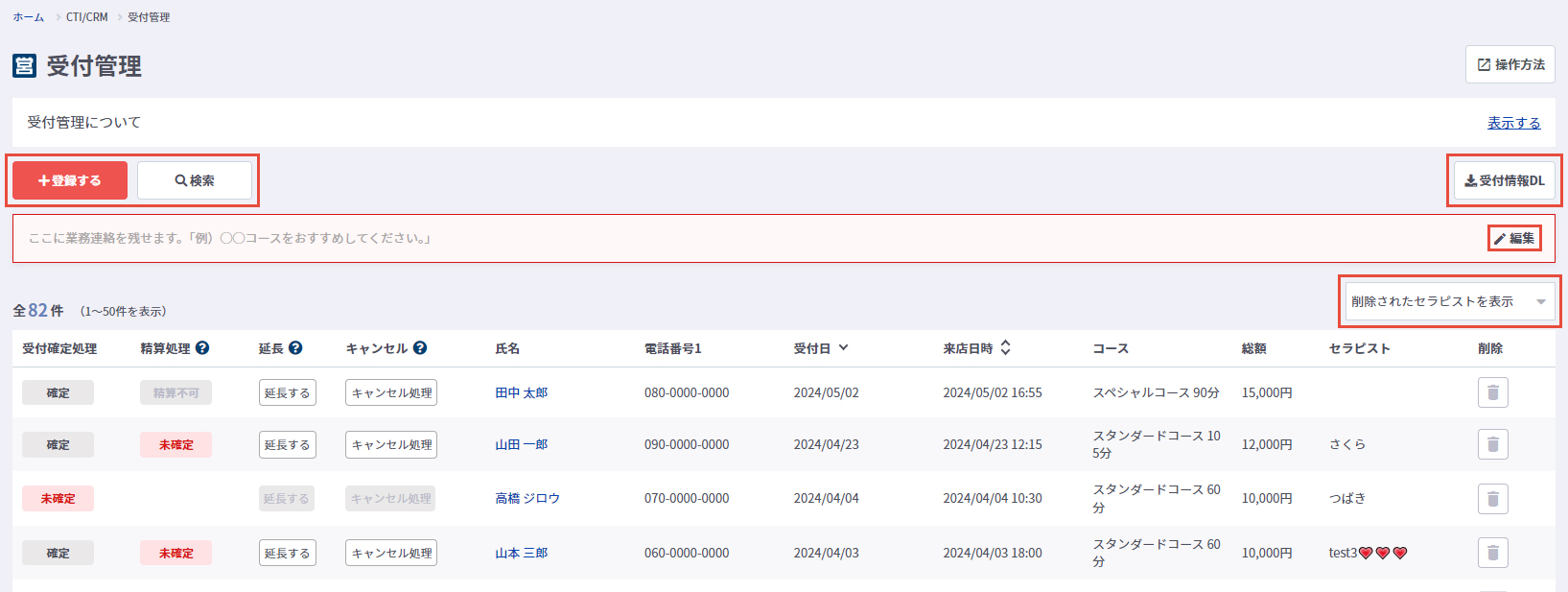Click 確定 badge in 山本 三郎 row

click(58, 554)
